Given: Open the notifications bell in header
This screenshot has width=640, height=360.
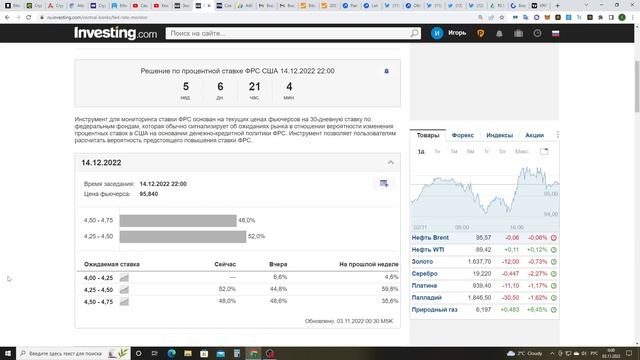Looking at the screenshot, I should (499, 34).
